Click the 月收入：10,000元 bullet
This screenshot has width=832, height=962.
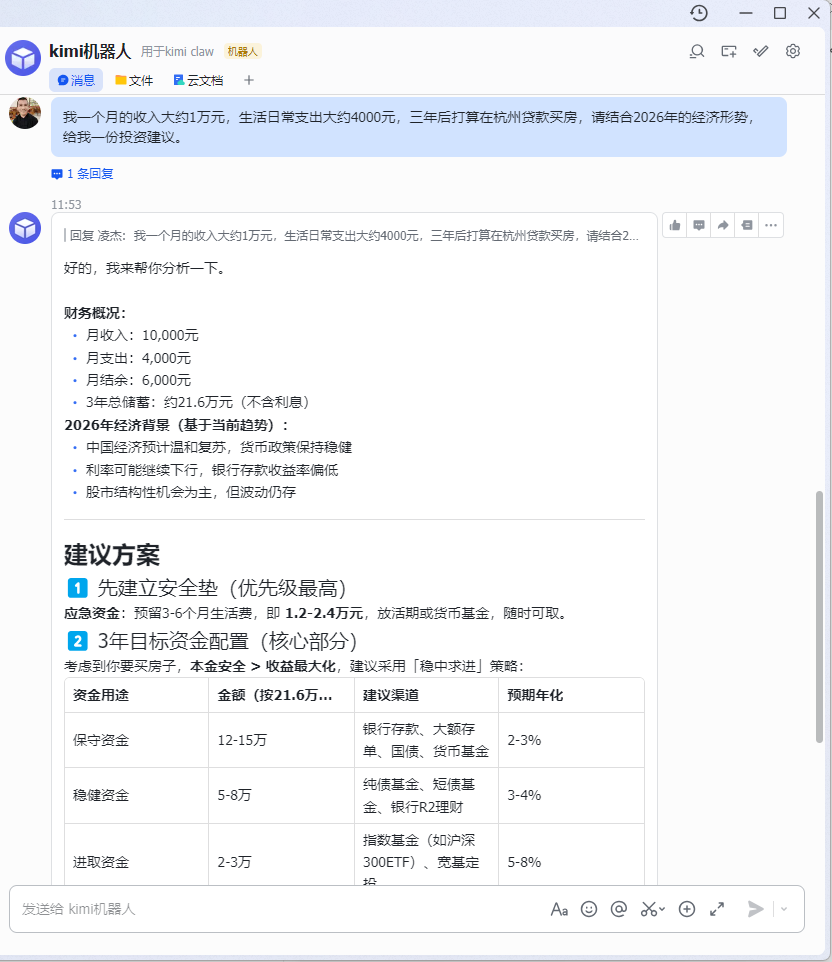coord(142,336)
